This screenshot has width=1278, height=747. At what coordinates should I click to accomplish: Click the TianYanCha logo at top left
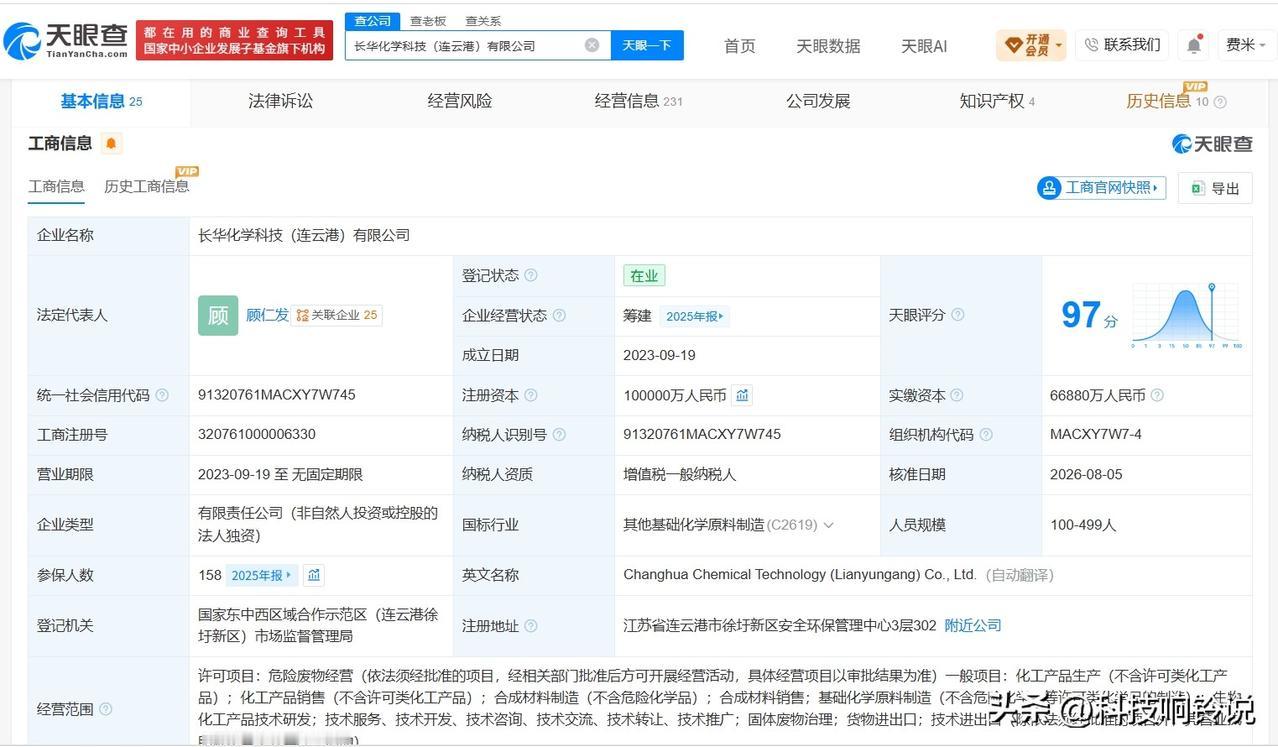pos(66,40)
